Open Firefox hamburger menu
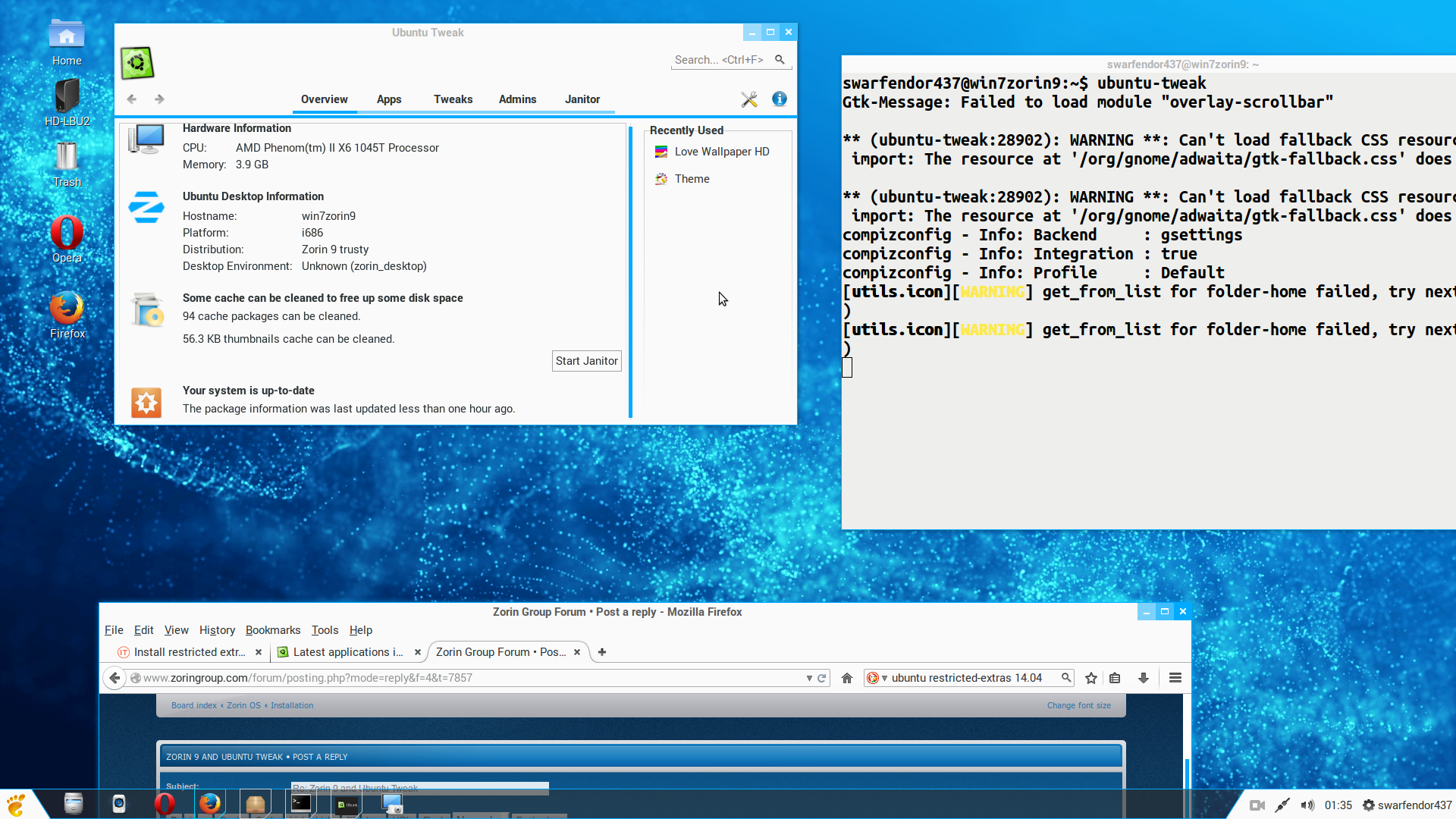Viewport: 1456px width, 819px height. tap(1175, 678)
